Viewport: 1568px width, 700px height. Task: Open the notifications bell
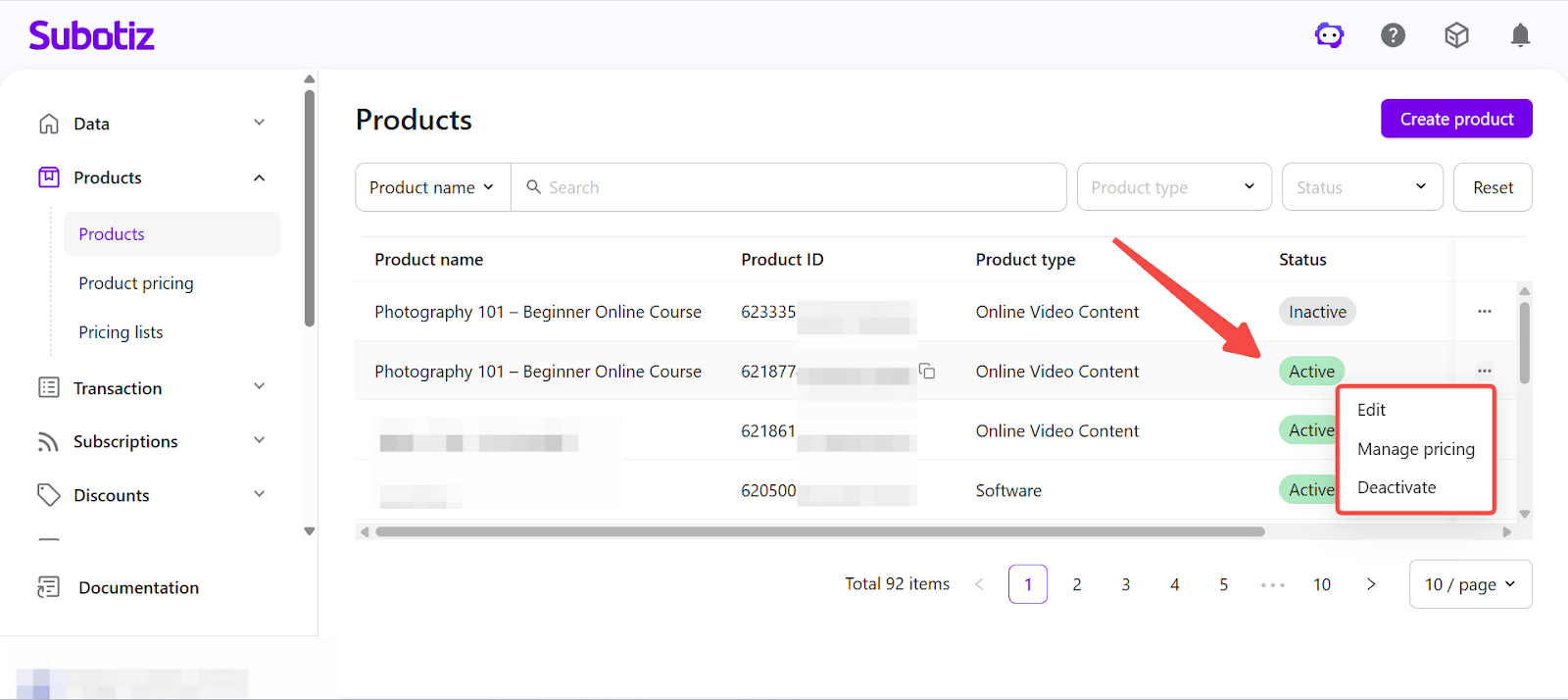click(1520, 36)
